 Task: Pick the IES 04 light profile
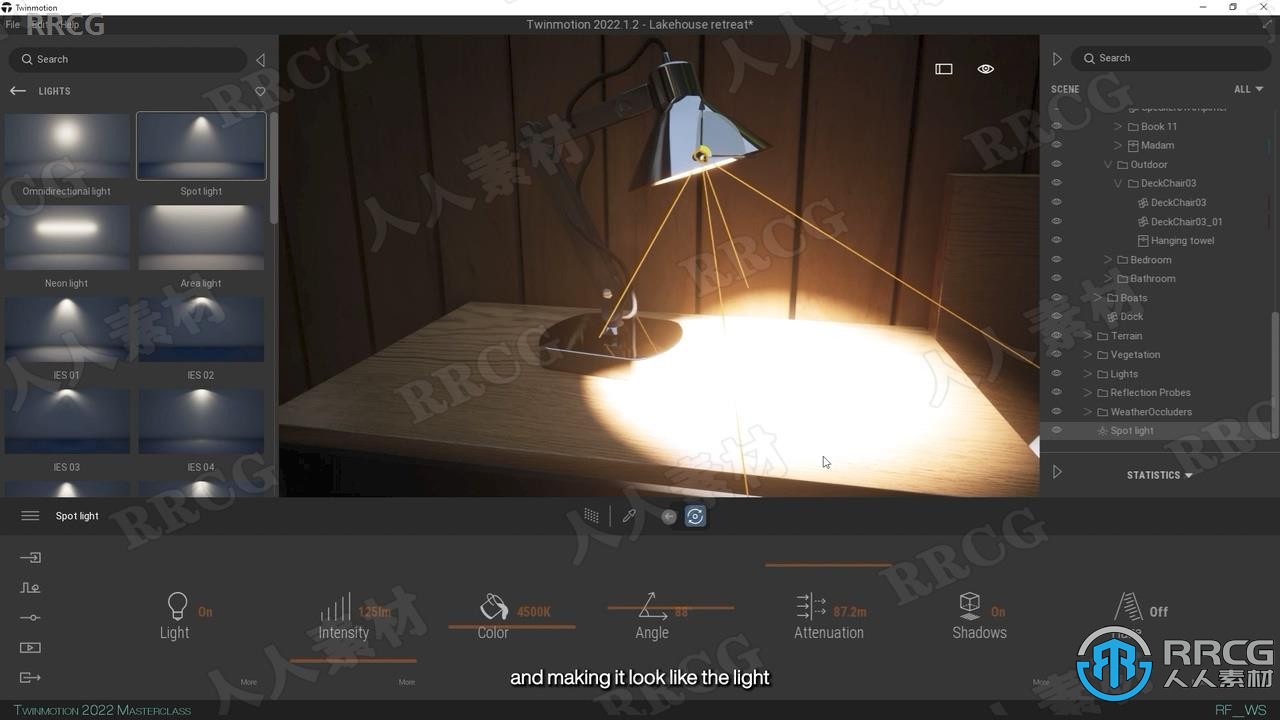pyautogui.click(x=201, y=422)
